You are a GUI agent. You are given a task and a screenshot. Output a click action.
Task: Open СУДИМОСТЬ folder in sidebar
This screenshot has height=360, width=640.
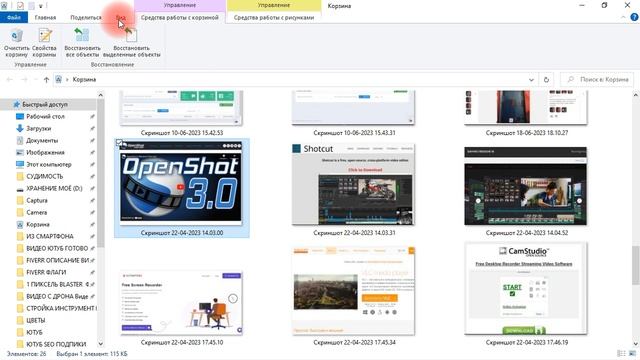pyautogui.click(x=44, y=176)
